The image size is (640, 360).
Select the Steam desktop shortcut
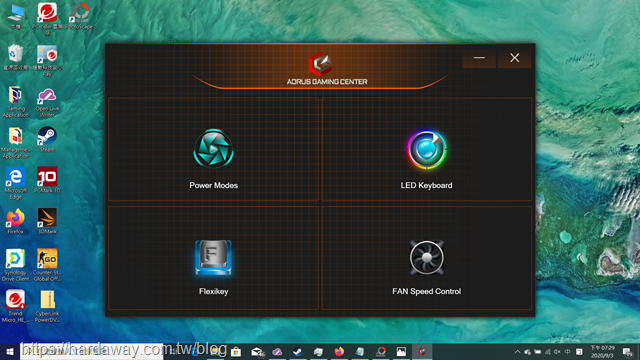47,139
